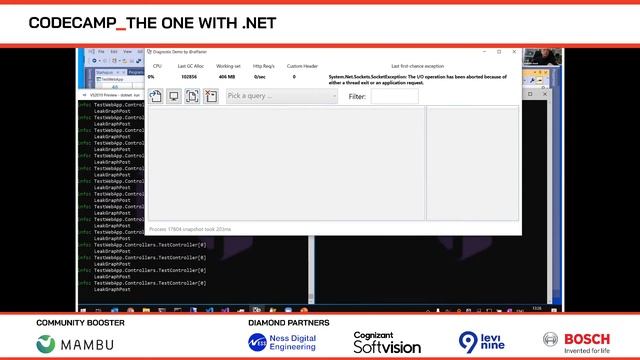640x360 pixels.
Task: Click the 'Custom Header' label
Action: 302,66
